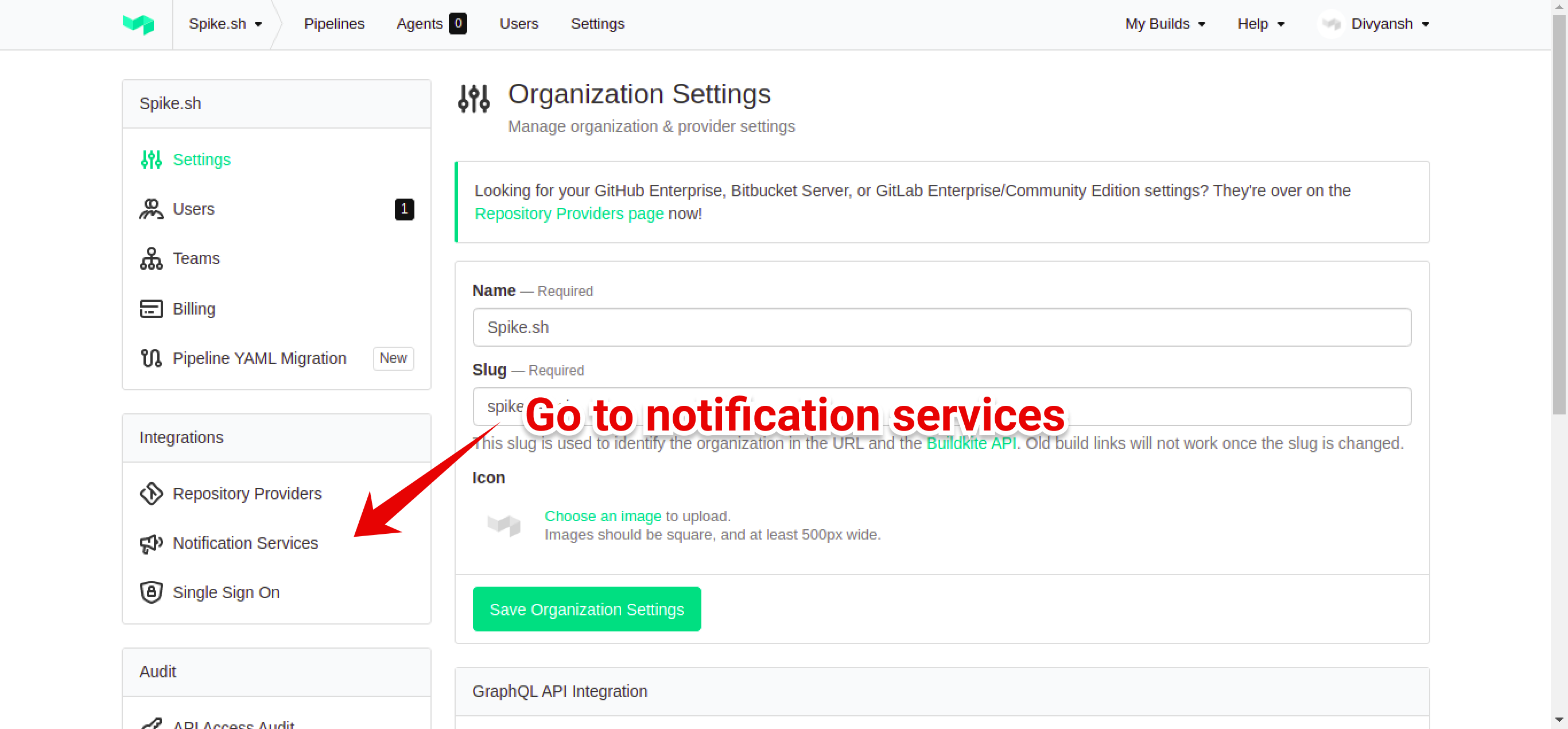Screen dimensions: 1568x729
Task: Open Pipeline YAML Migration page
Action: coord(259,358)
